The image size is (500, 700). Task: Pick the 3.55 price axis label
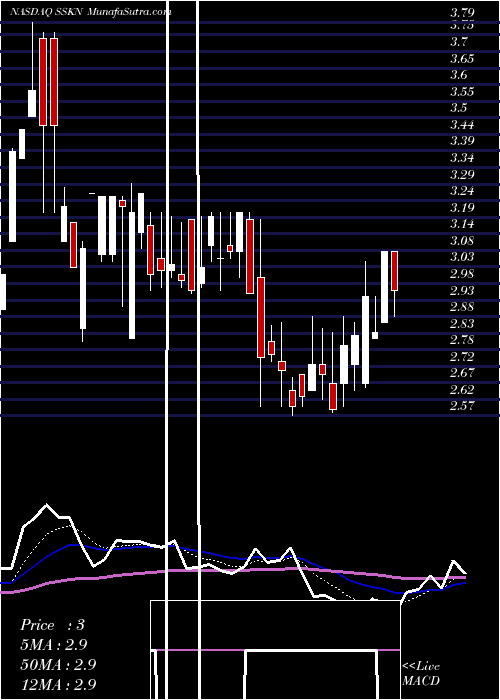click(462, 92)
